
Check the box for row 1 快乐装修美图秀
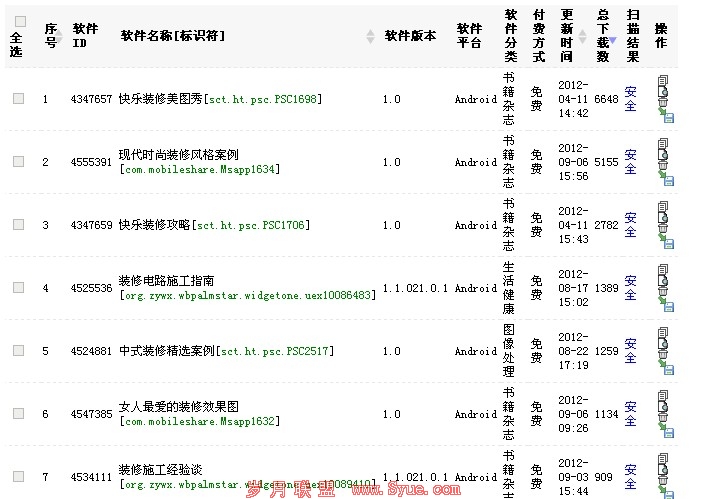click(18, 99)
